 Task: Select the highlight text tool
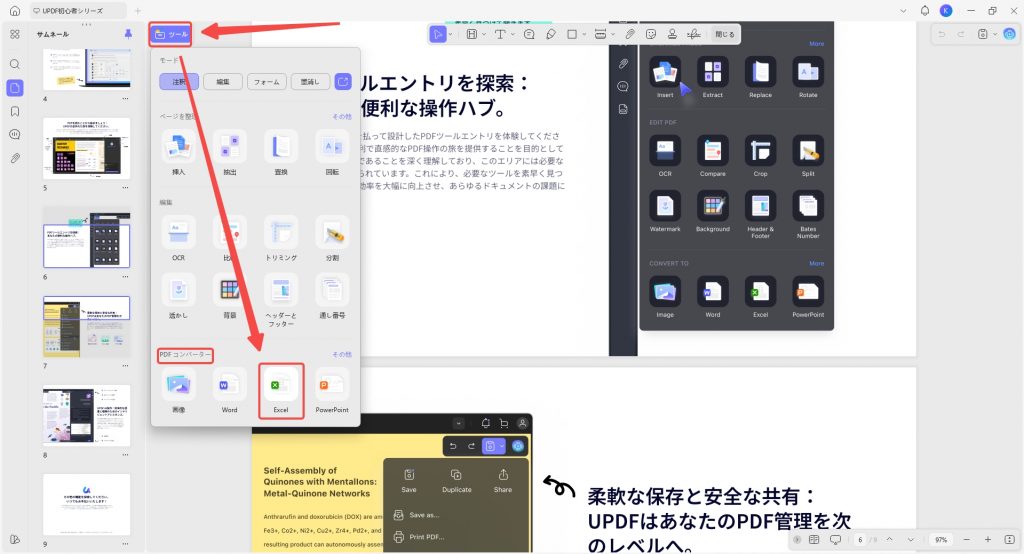(472, 34)
